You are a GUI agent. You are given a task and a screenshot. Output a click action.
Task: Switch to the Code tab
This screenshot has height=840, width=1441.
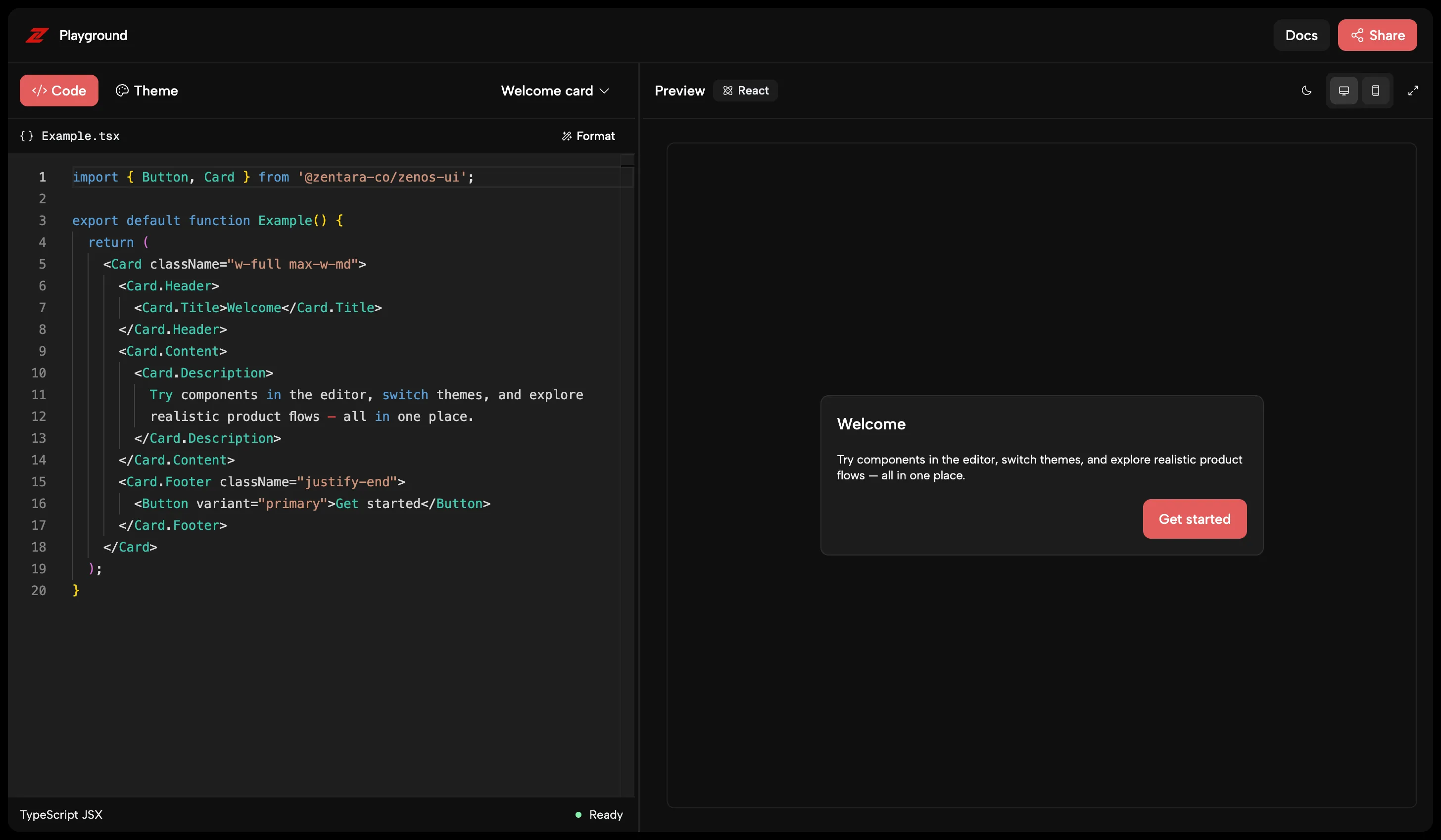coord(59,91)
